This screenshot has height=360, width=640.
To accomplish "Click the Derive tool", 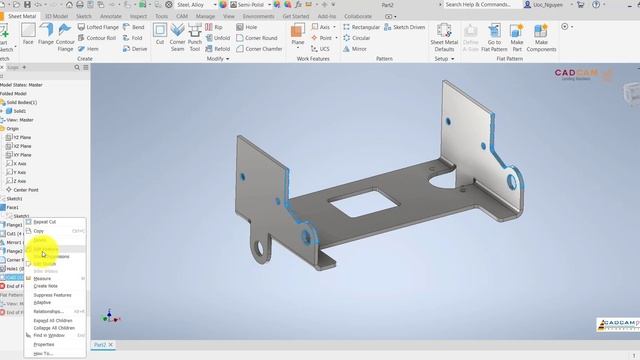I will (x=135, y=49).
